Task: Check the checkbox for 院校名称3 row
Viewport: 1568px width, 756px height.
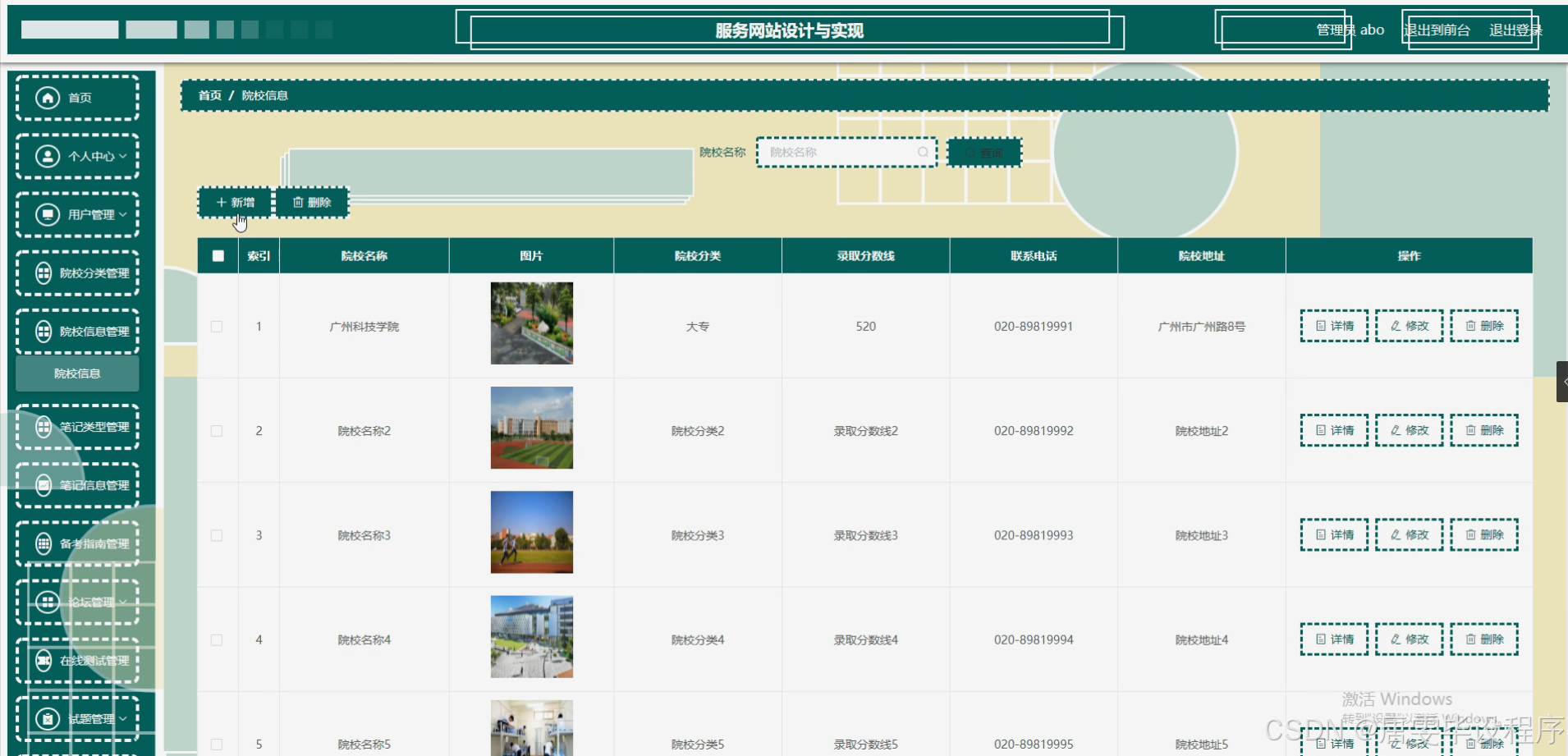Action: tap(217, 534)
